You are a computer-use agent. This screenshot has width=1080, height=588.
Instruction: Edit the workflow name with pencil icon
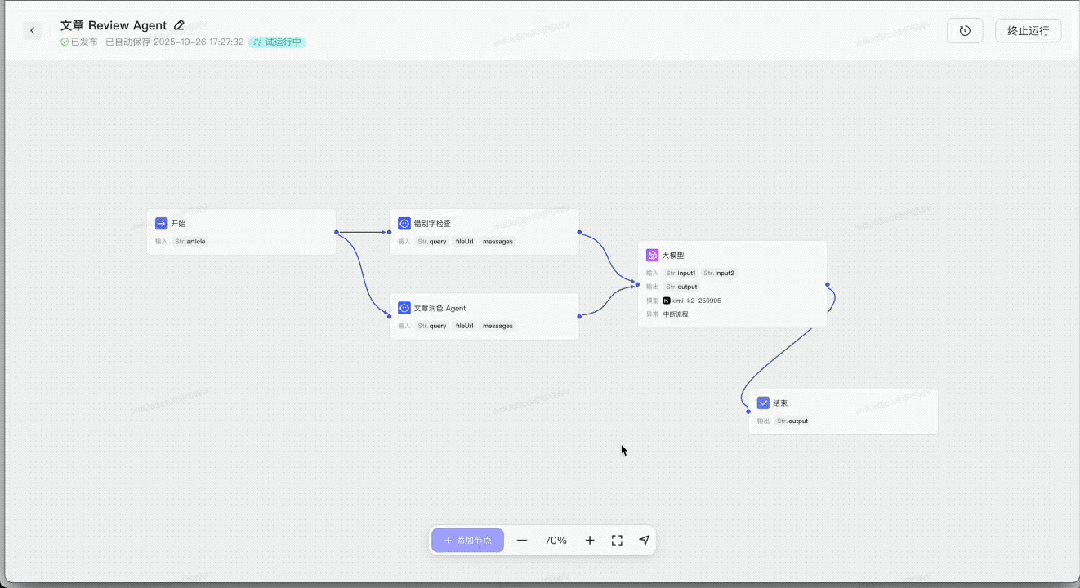coord(179,25)
